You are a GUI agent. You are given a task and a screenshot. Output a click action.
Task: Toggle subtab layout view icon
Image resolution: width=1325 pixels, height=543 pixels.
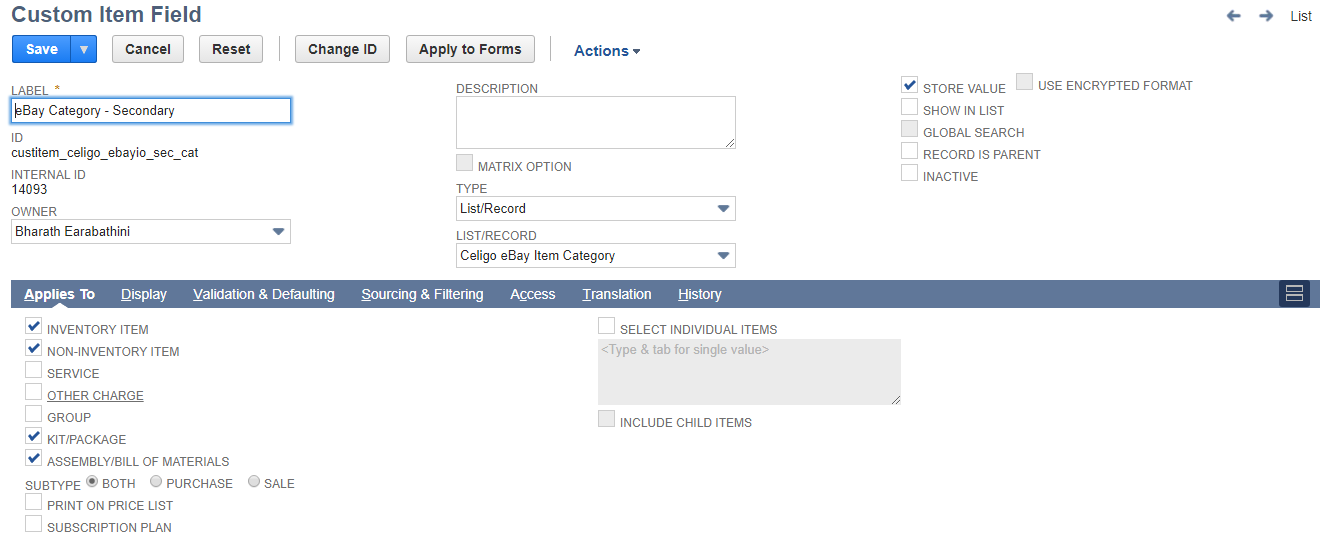tap(1294, 293)
